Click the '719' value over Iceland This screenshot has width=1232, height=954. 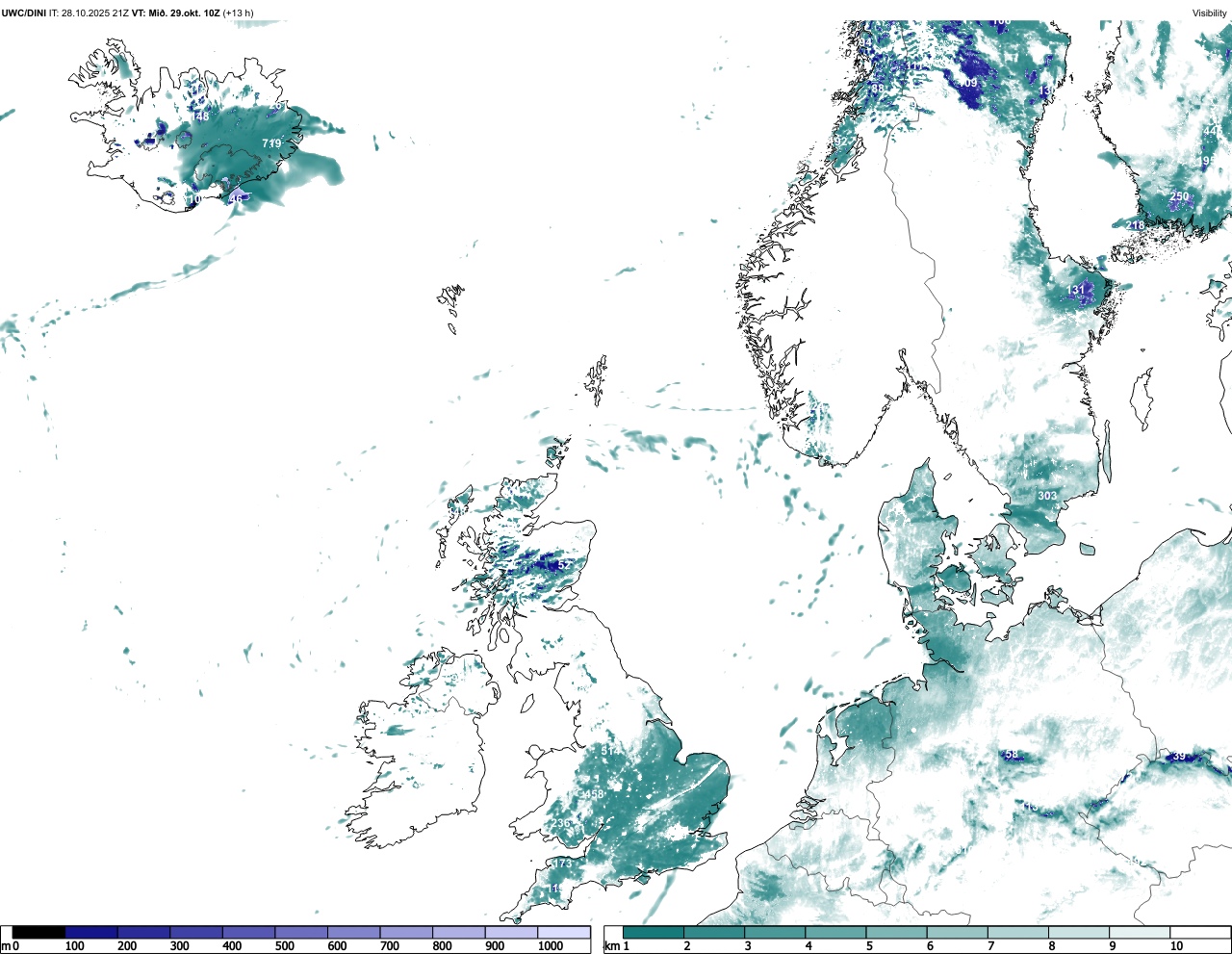click(271, 143)
